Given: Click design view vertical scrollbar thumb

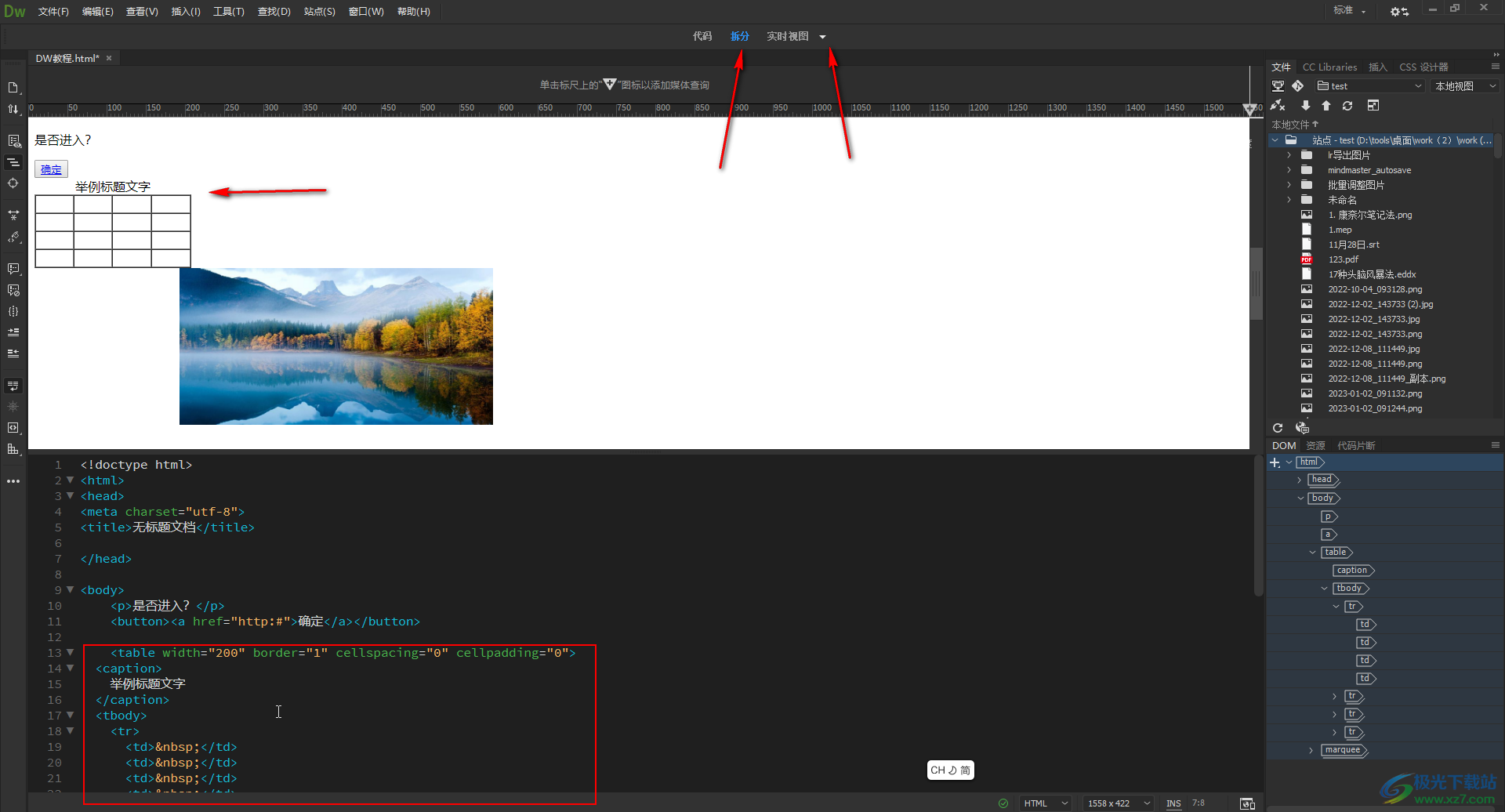Looking at the screenshot, I should (x=1257, y=284).
